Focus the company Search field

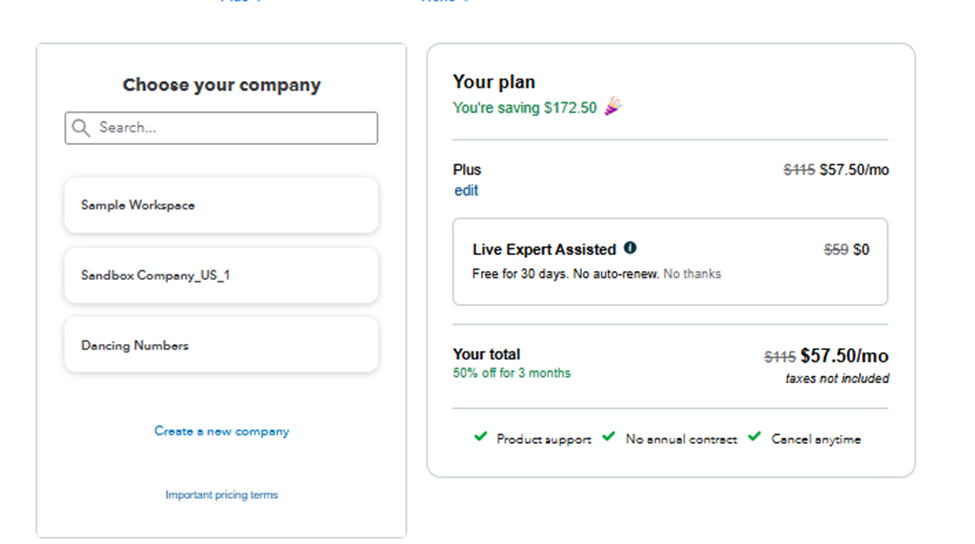click(x=230, y=128)
